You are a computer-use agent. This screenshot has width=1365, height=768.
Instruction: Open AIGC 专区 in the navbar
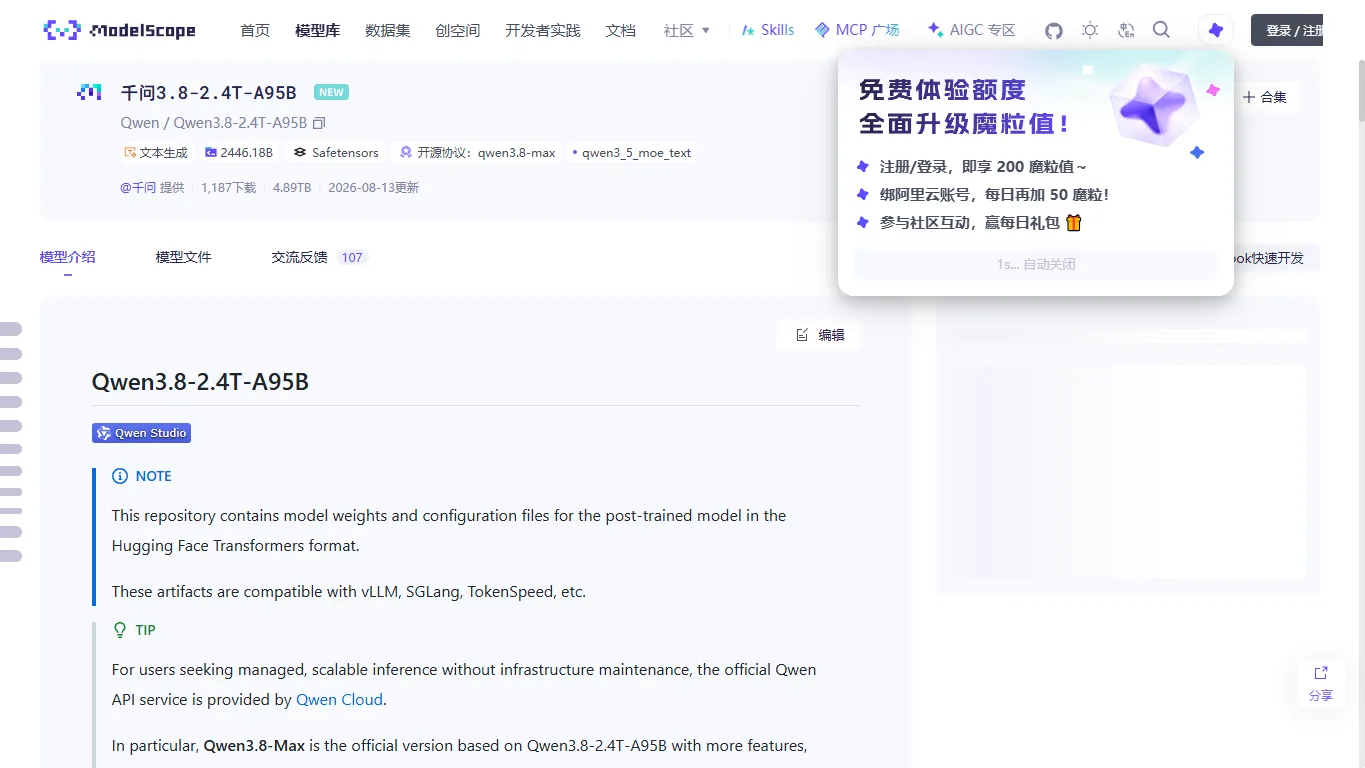pos(971,31)
